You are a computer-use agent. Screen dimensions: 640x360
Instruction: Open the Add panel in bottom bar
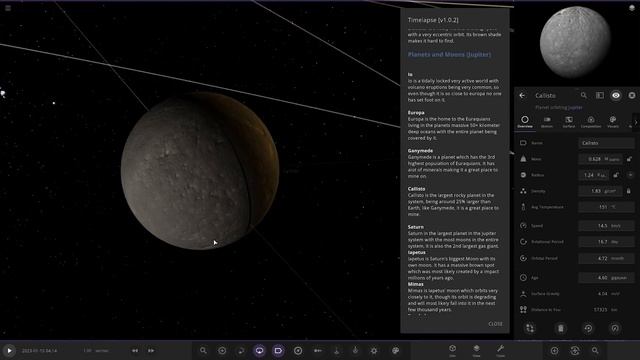tap(452, 350)
